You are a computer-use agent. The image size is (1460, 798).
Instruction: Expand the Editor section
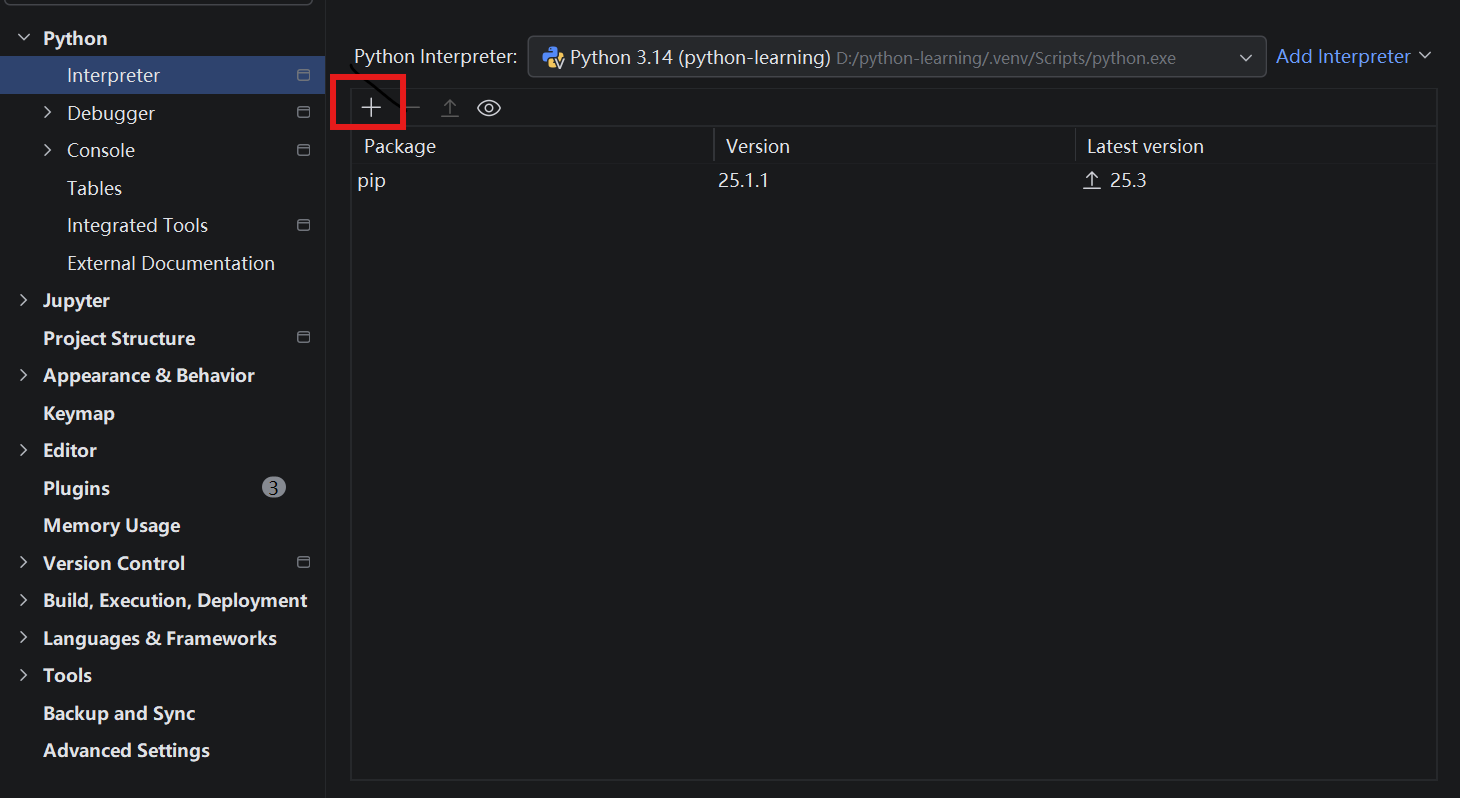[x=24, y=450]
